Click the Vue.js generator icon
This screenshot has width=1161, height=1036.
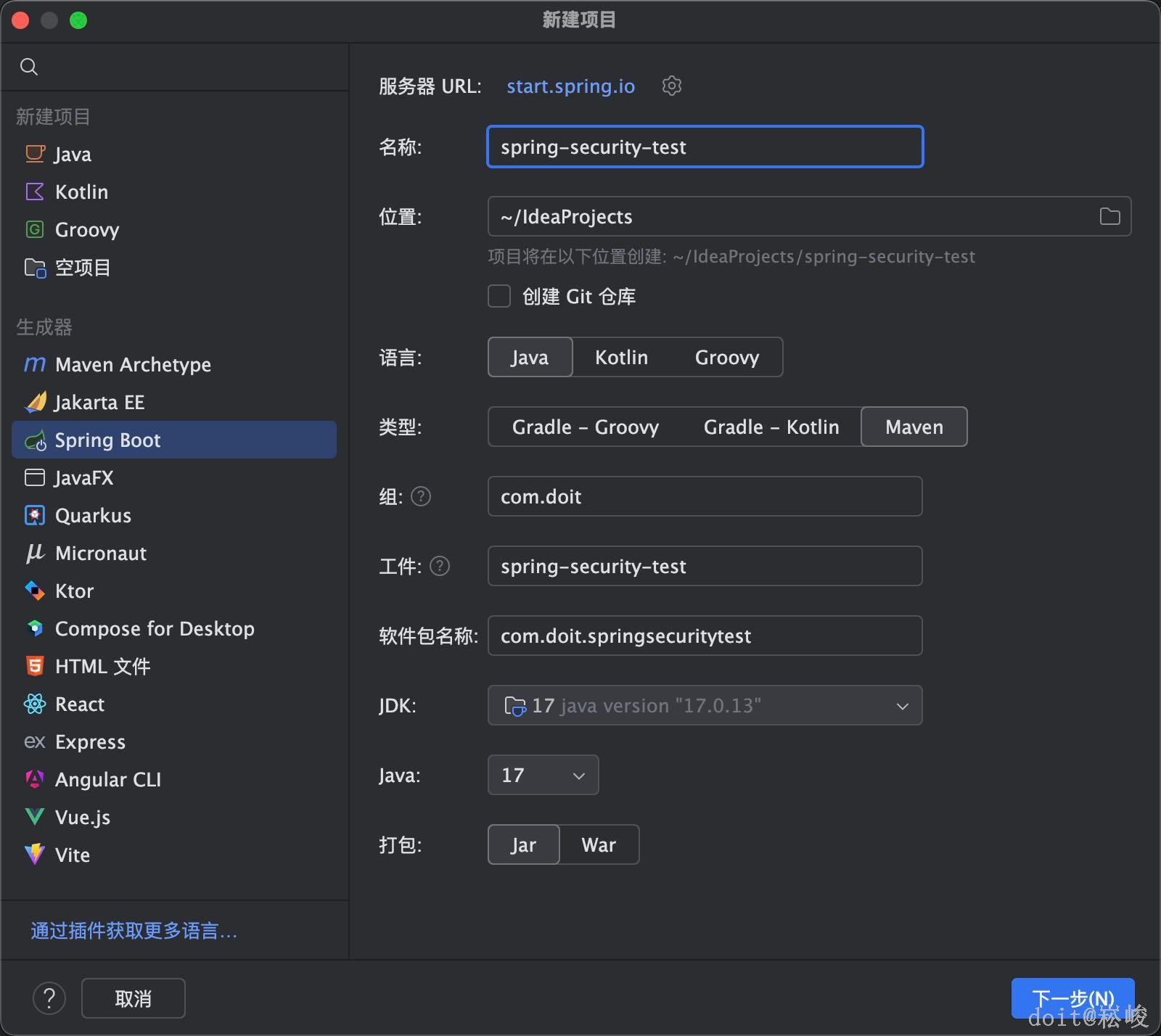(x=35, y=817)
